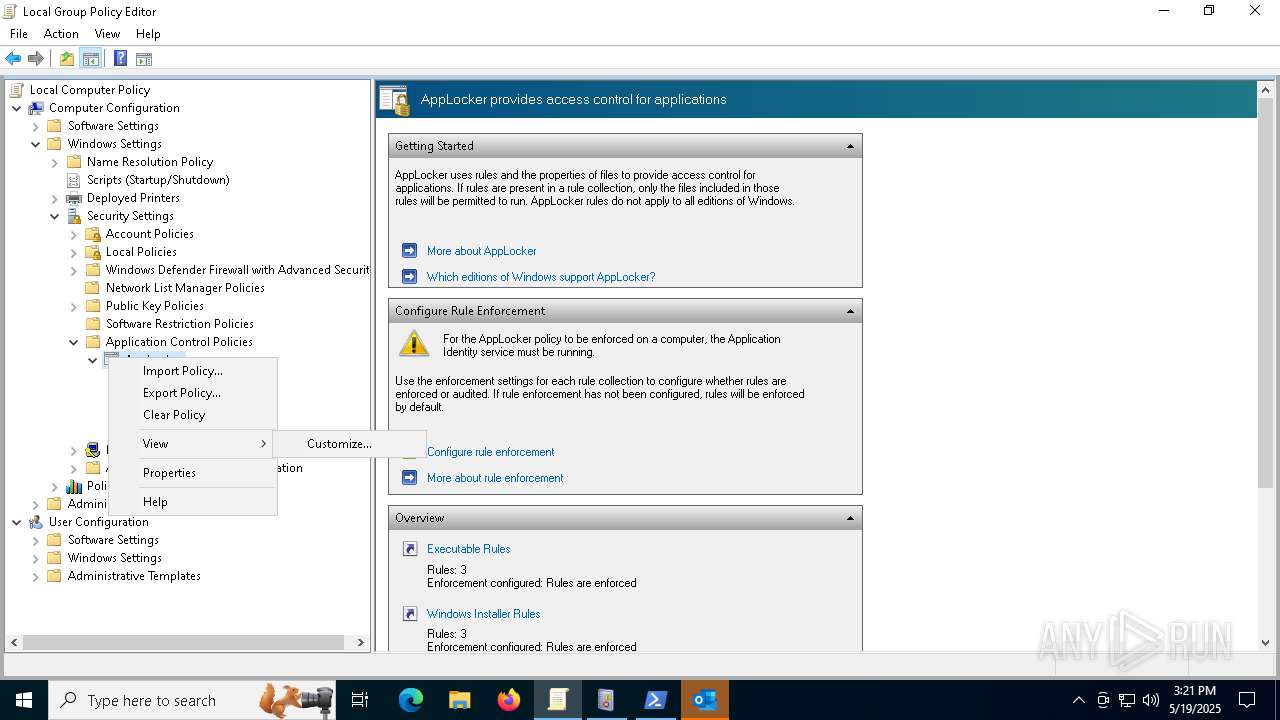Open the File menu
The width and height of the screenshot is (1280, 720).
19,34
